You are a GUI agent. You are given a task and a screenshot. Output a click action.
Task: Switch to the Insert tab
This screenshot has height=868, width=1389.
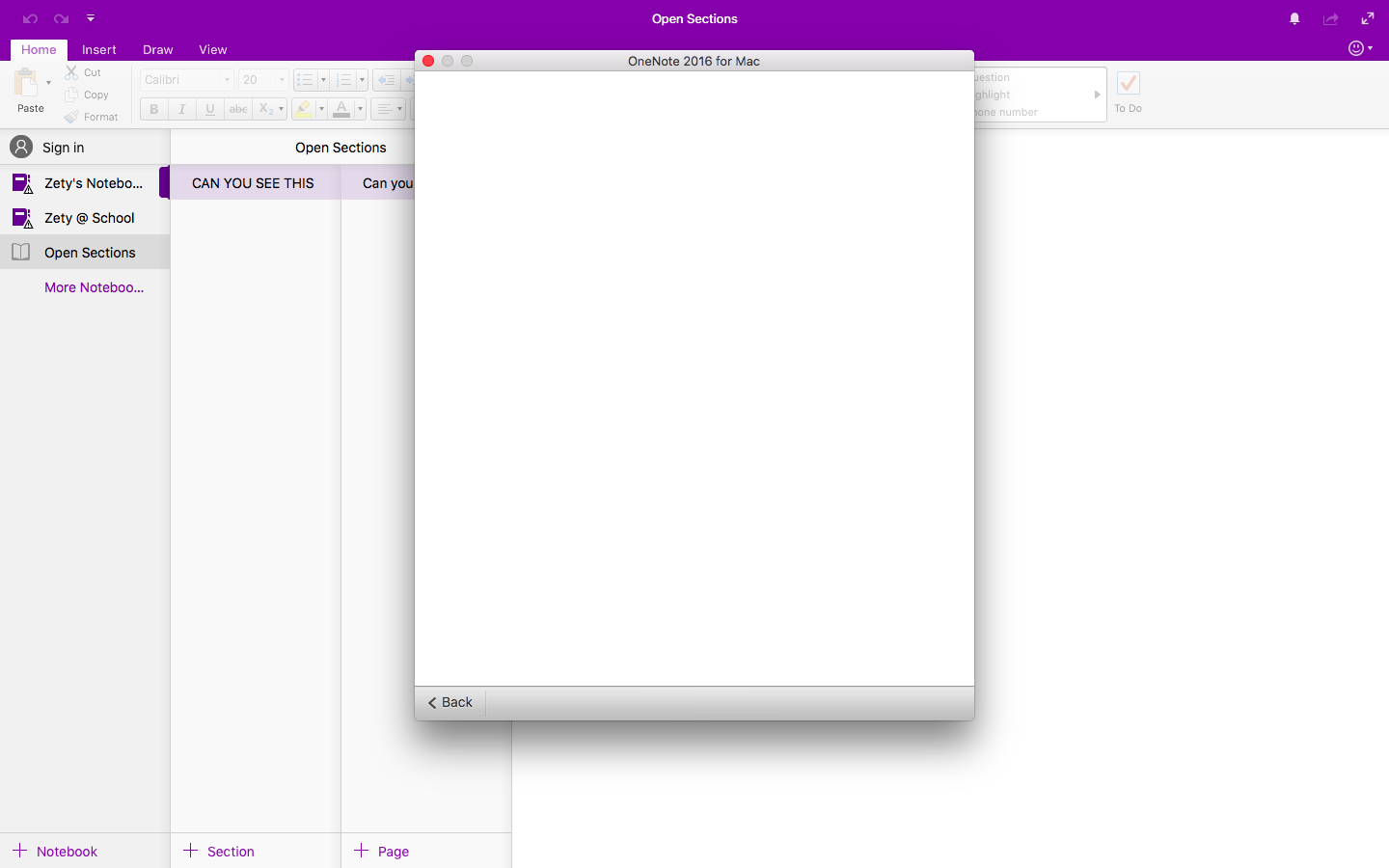click(99, 49)
